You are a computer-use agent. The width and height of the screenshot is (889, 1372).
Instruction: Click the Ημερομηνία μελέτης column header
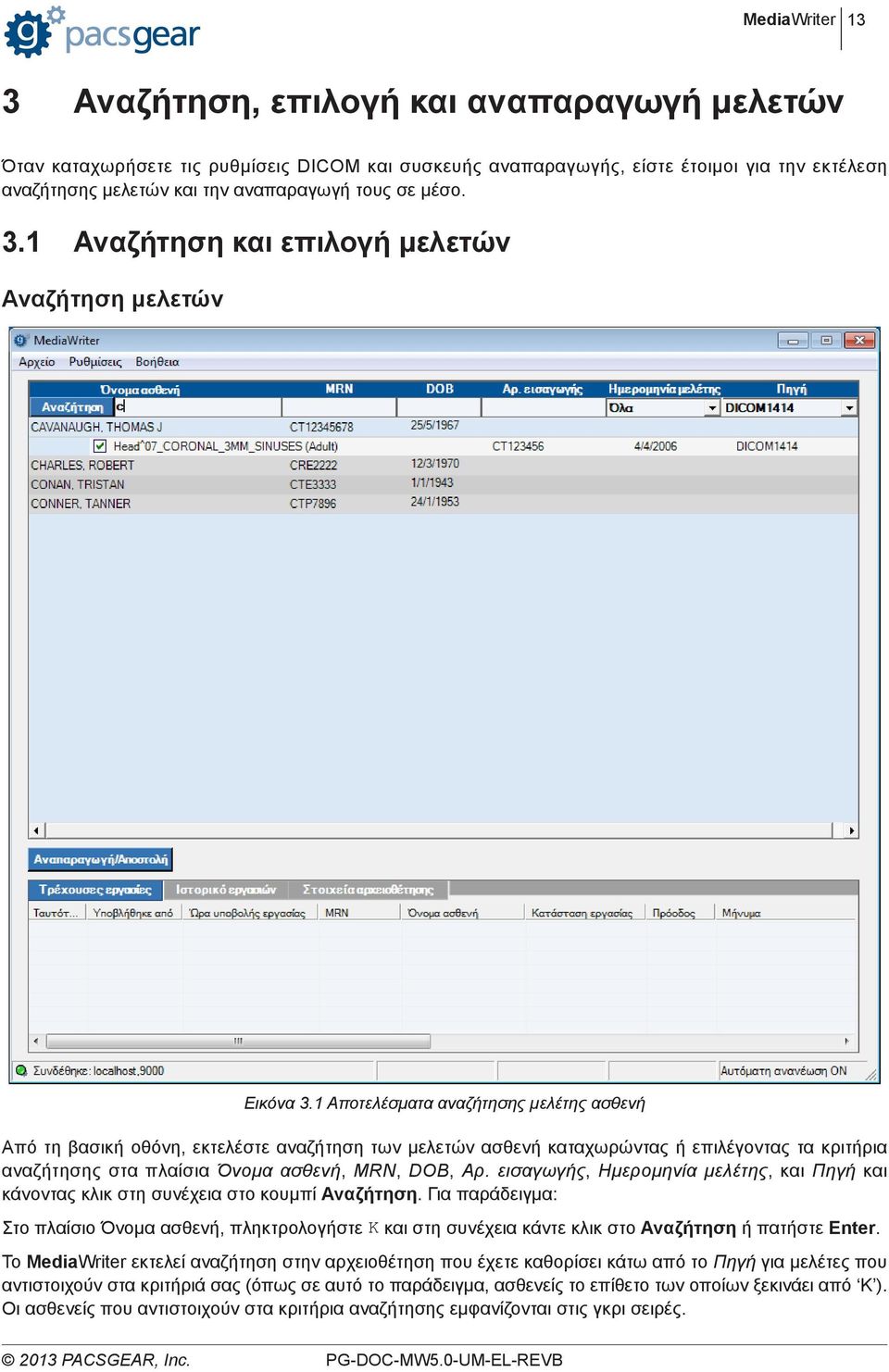click(664, 389)
